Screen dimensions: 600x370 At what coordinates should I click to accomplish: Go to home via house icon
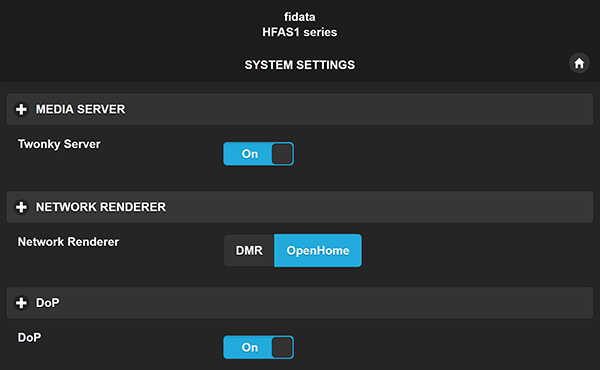click(579, 63)
